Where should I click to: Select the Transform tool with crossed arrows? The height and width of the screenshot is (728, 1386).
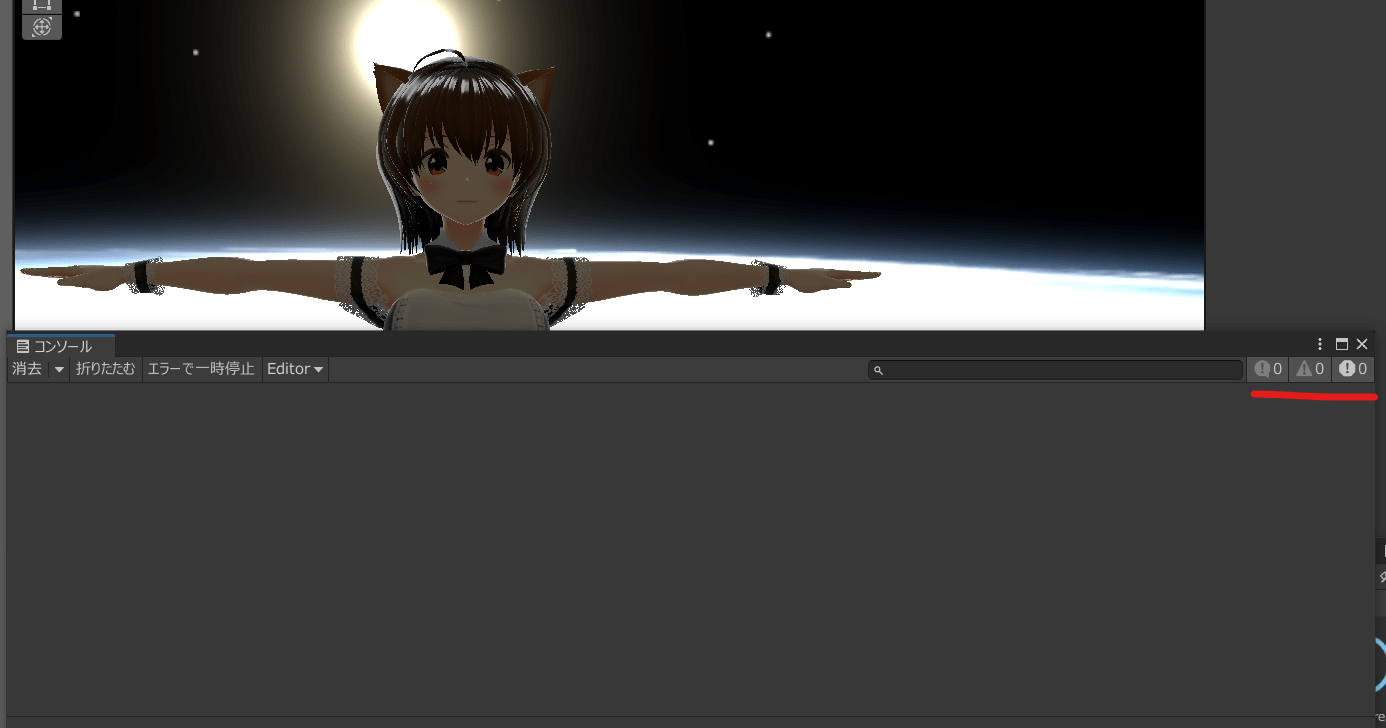coord(42,27)
